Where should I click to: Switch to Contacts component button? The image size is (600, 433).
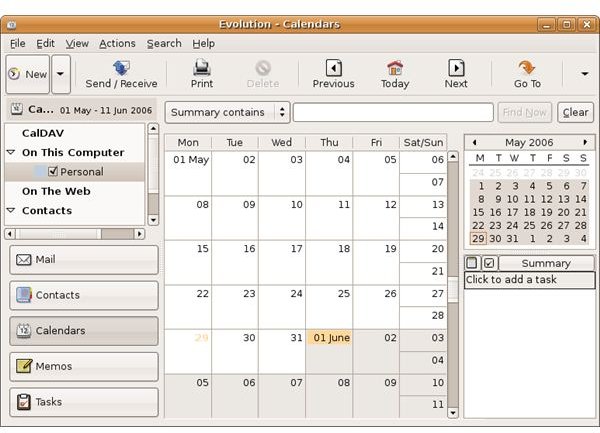(x=84, y=295)
